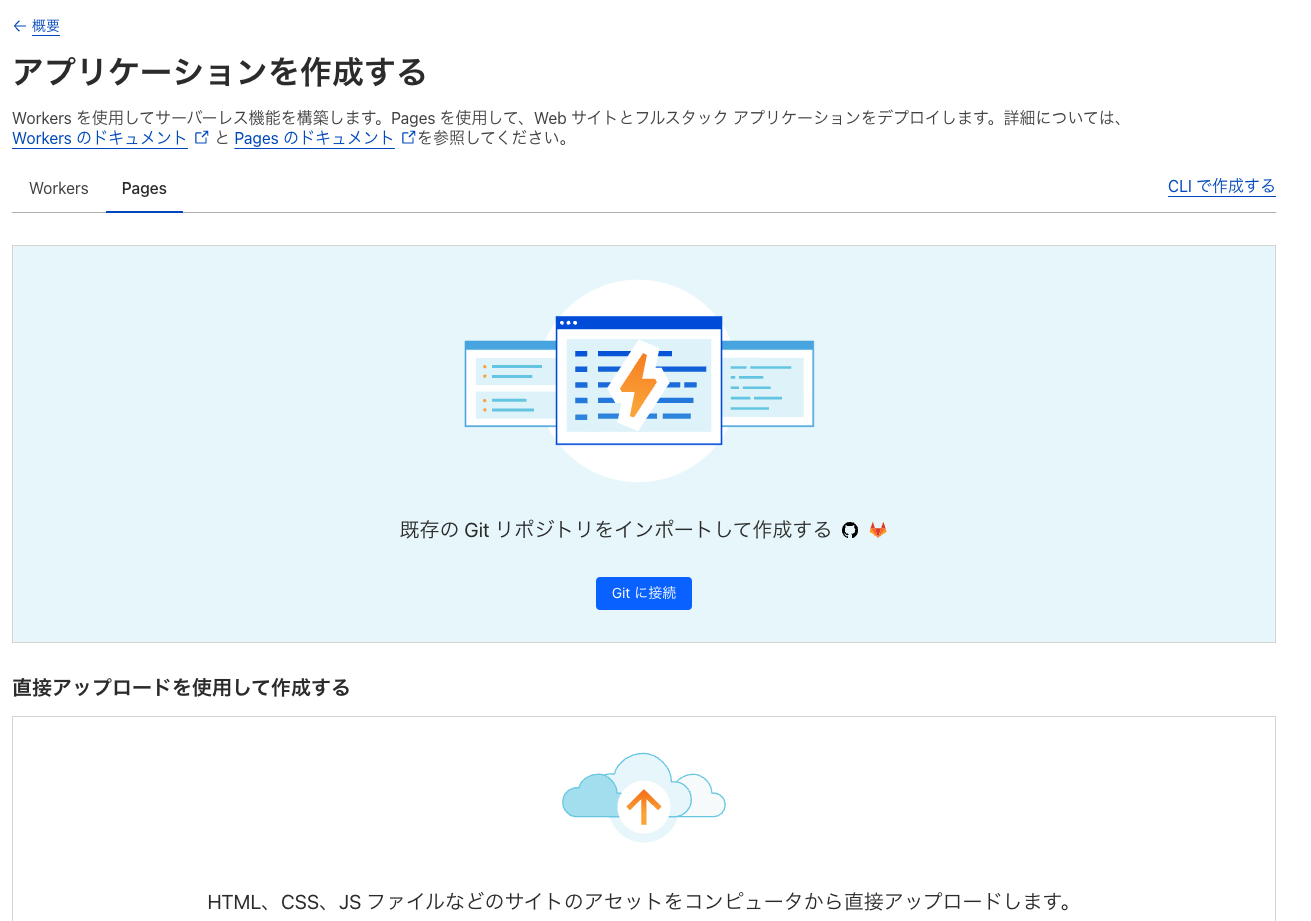The width and height of the screenshot is (1311, 921).
Task: Click the 既存の Git リポジトリをインポートして作成する text
Action: 616,530
